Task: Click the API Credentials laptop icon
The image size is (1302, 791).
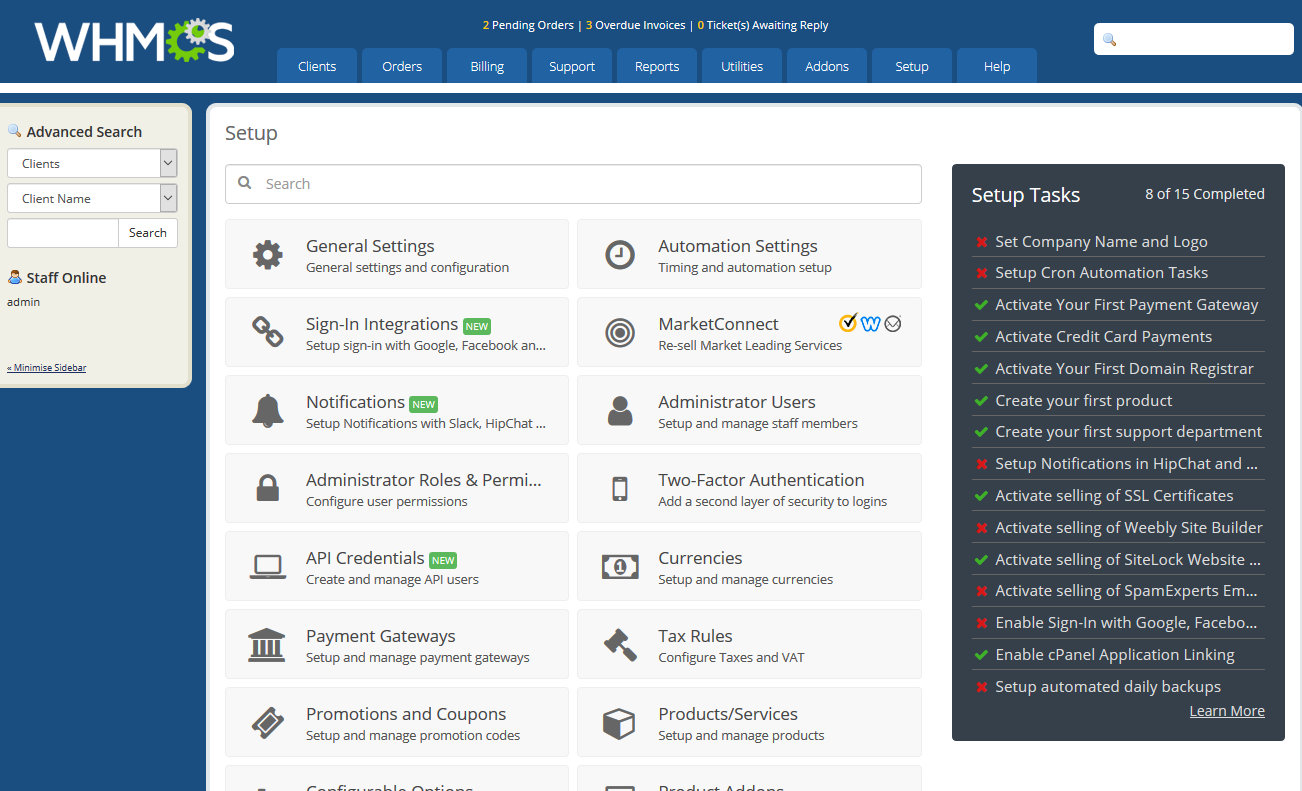Action: (x=267, y=567)
